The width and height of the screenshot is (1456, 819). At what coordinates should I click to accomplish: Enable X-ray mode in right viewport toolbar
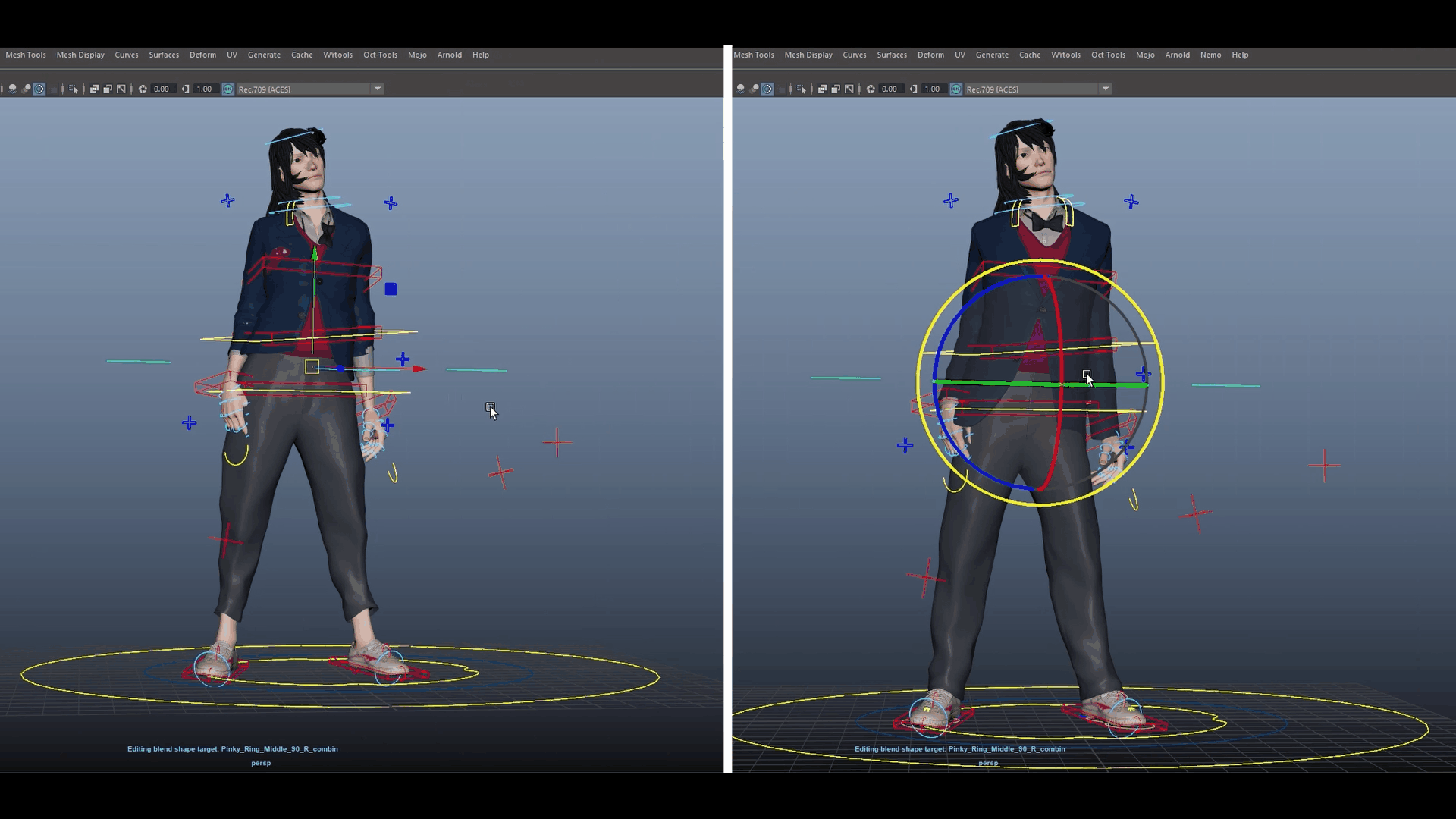point(822,89)
